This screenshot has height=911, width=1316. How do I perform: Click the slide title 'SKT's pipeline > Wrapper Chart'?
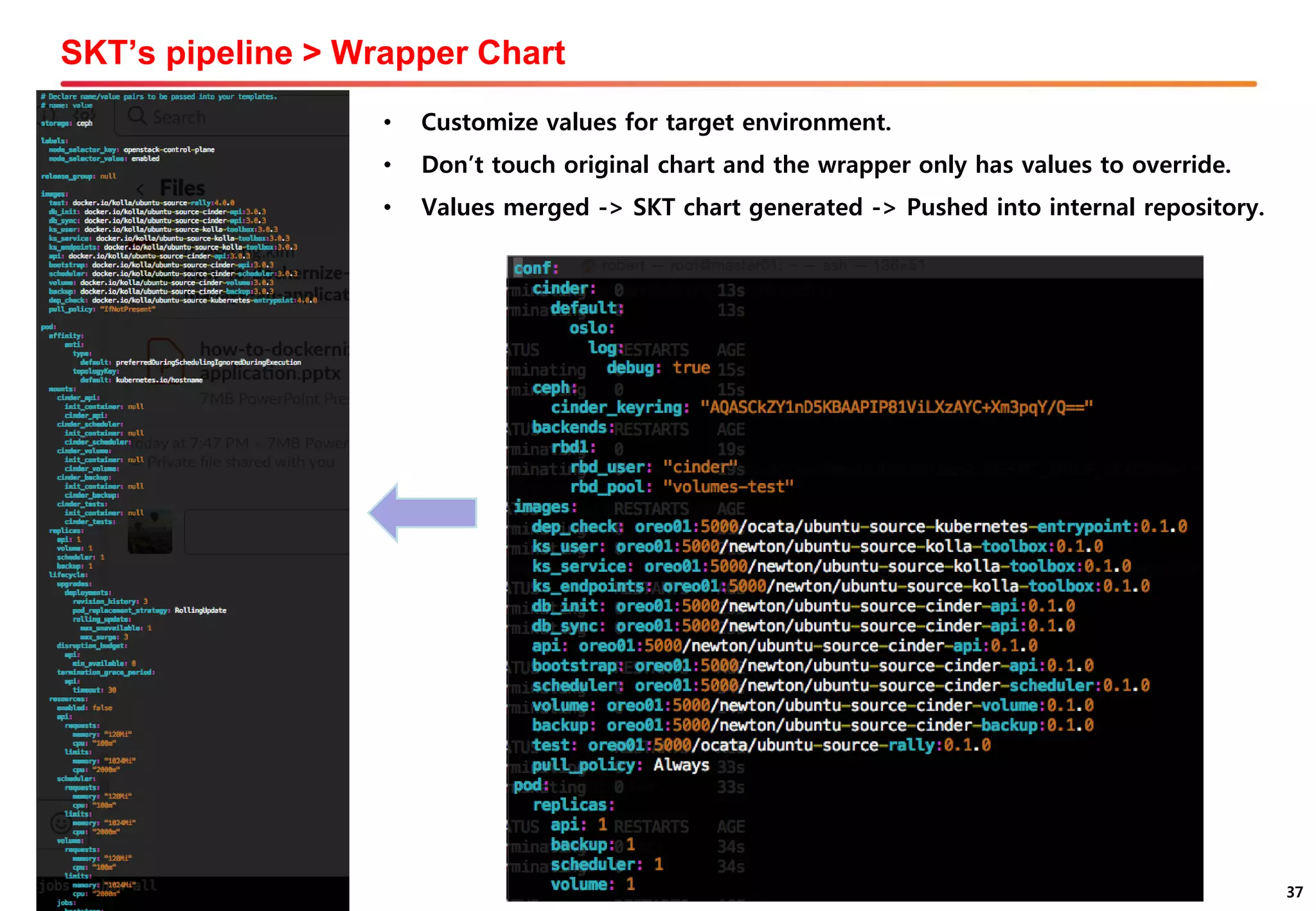[313, 53]
